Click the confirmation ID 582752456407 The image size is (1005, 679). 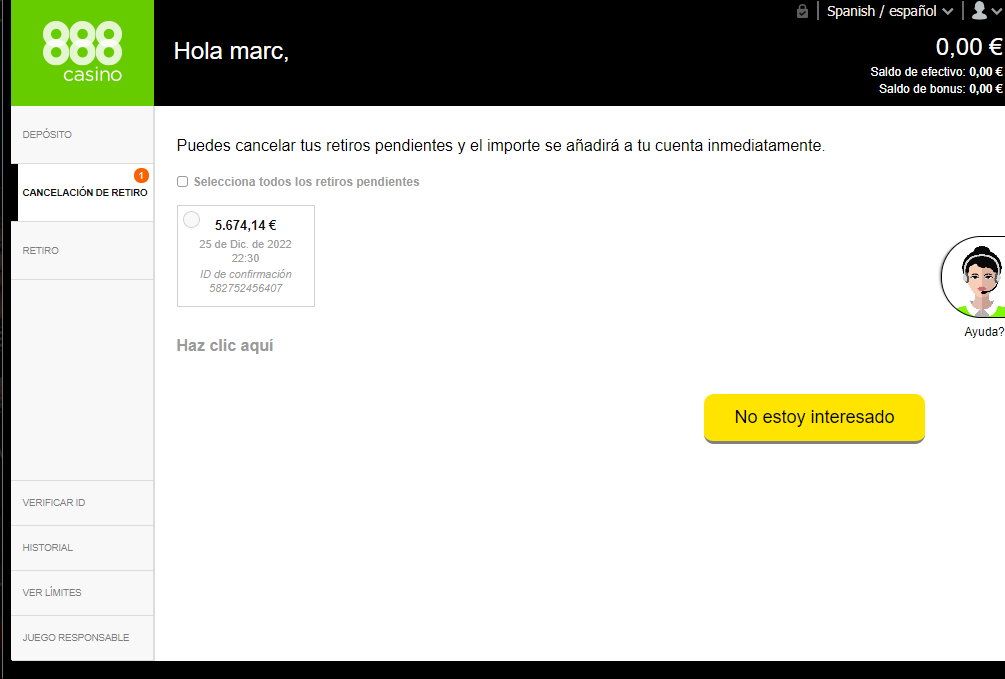(x=246, y=288)
